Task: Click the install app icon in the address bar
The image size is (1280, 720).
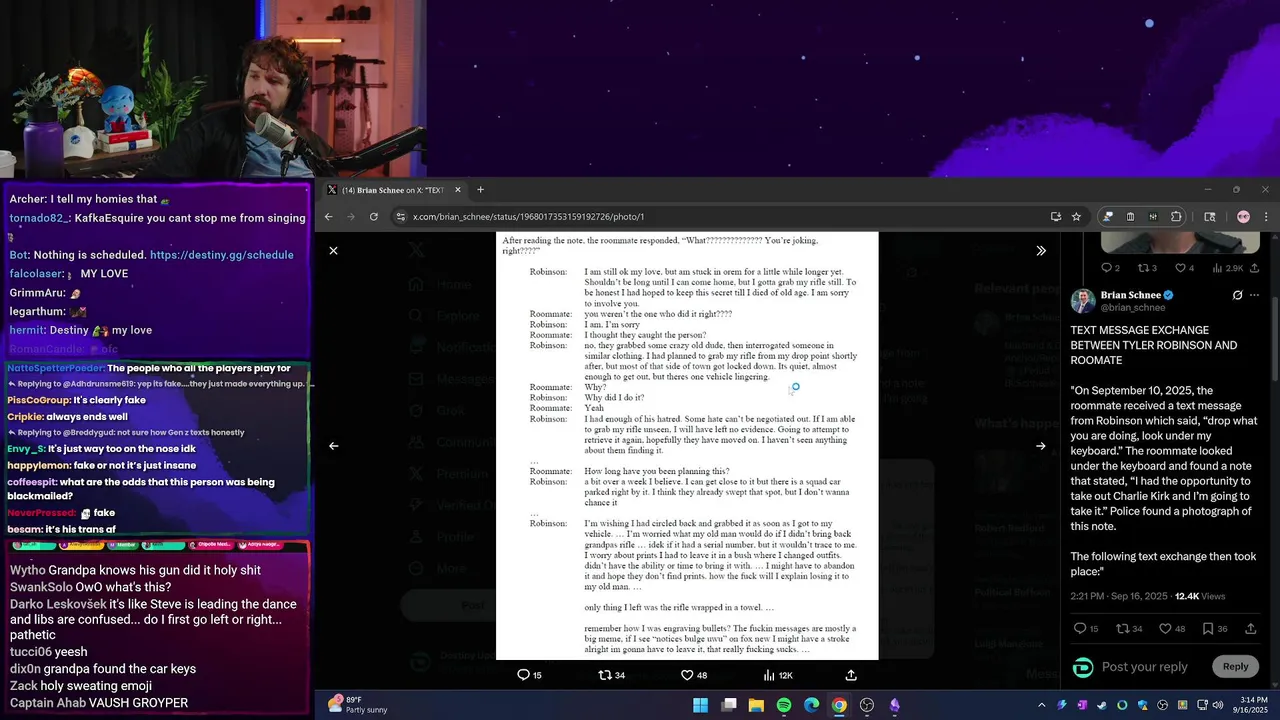Action: coord(1056,216)
